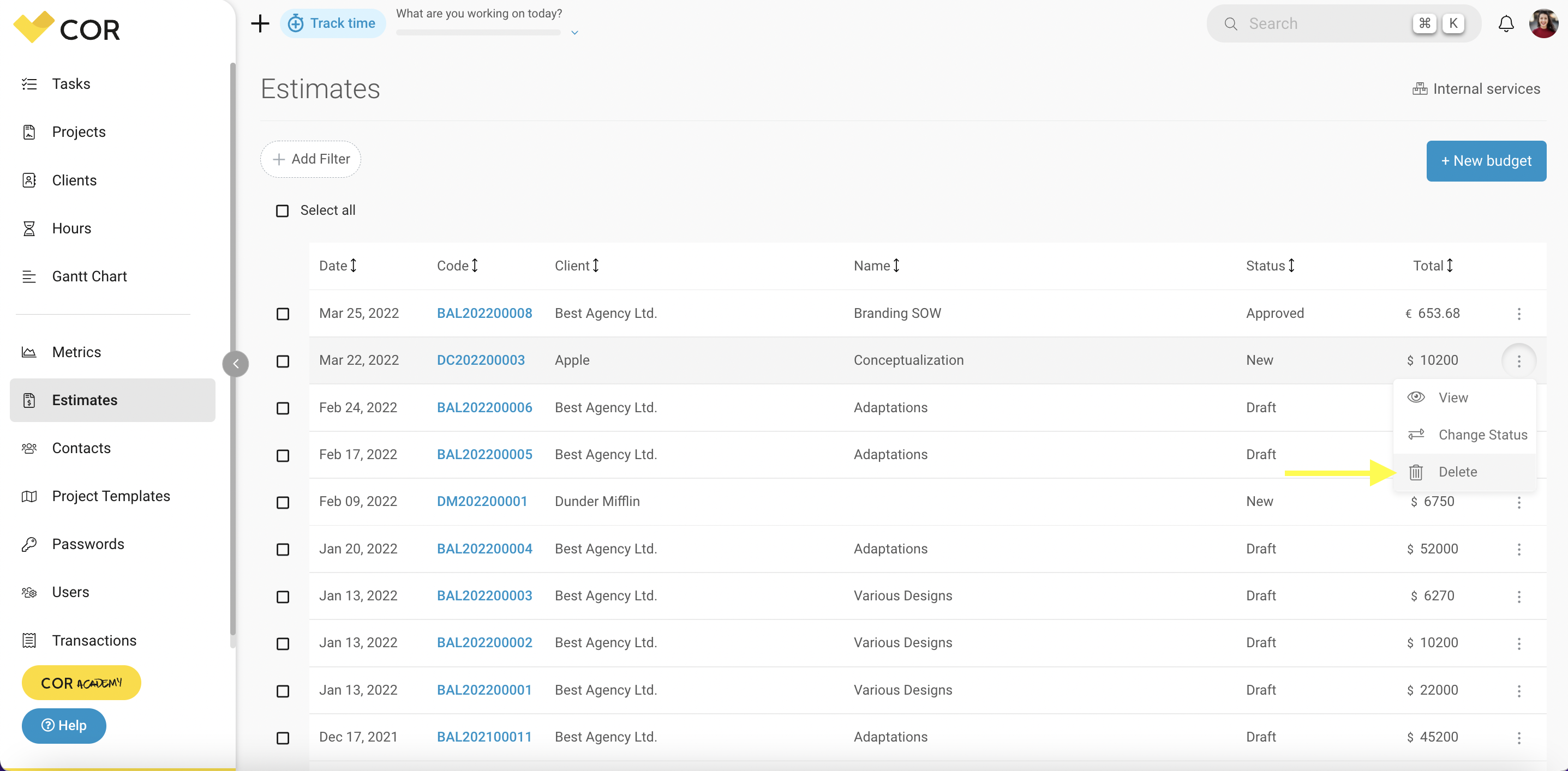The height and width of the screenshot is (771, 1568).
Task: Select checkbox for BAL202200004 row
Action: [x=283, y=550]
